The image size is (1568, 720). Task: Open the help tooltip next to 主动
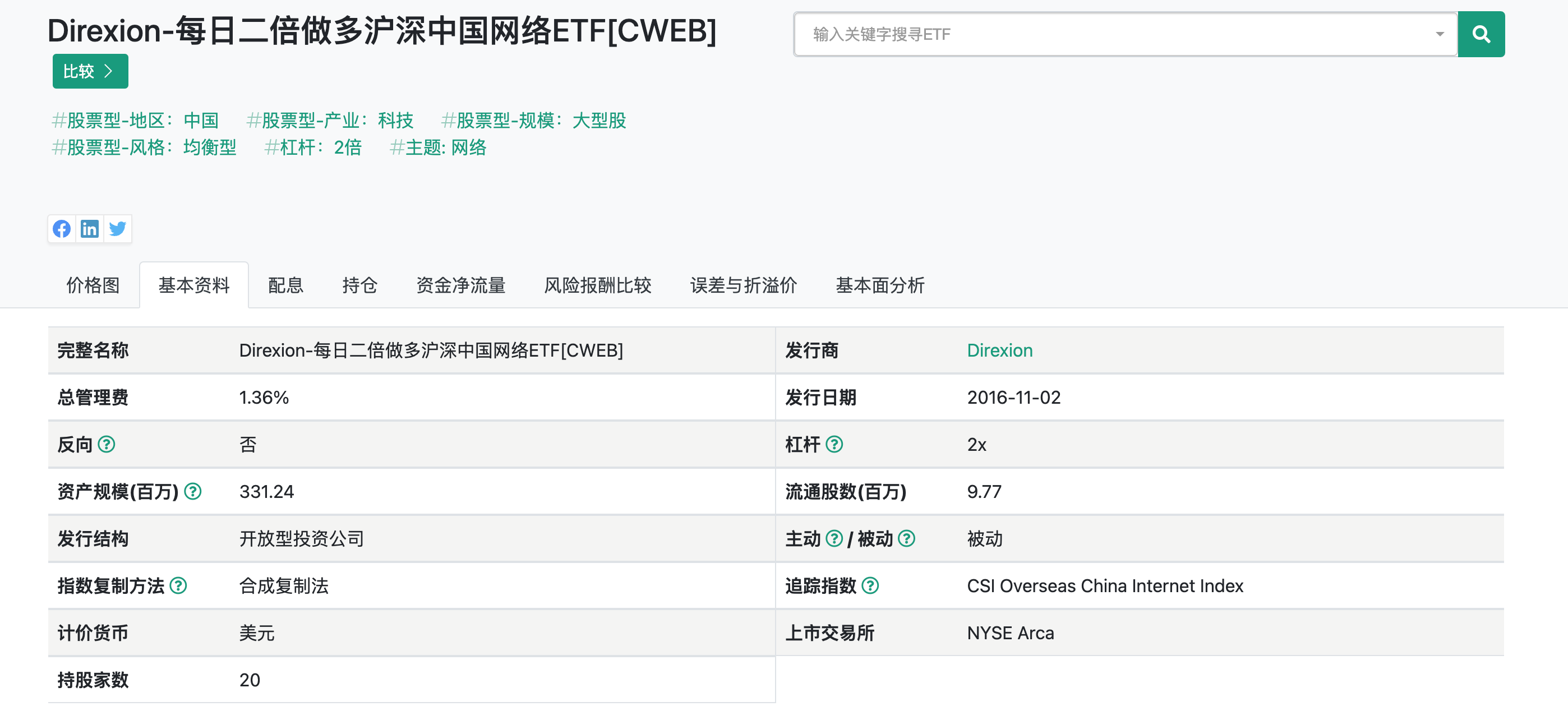(x=833, y=539)
